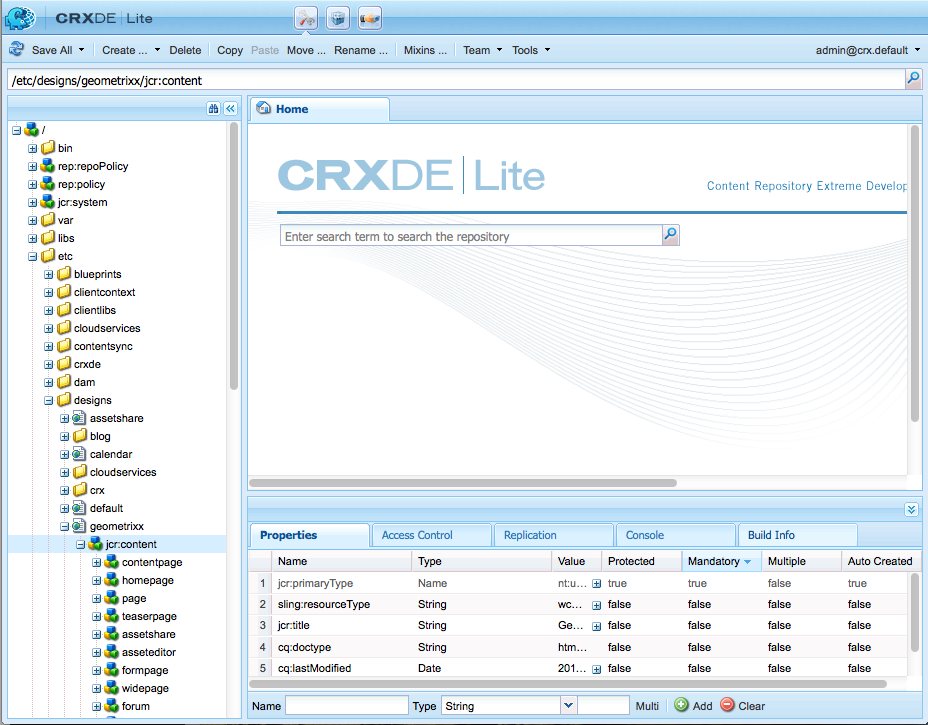
Task: Open the Create dropdown arrow
Action: (x=157, y=50)
